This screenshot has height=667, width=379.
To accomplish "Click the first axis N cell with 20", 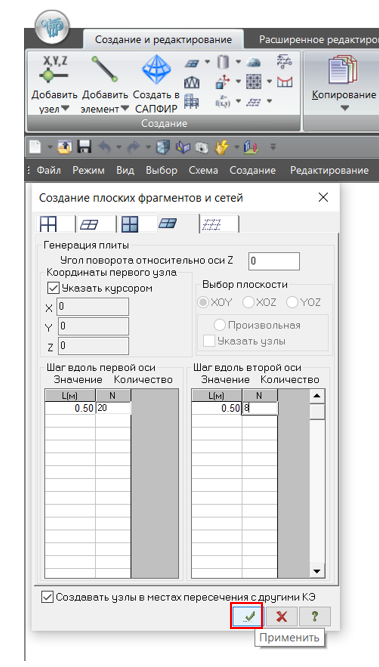I will click(113, 408).
